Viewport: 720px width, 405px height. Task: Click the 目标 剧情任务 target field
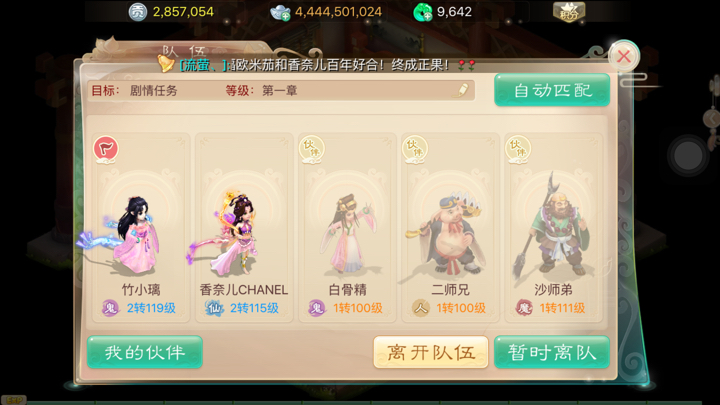(x=281, y=90)
